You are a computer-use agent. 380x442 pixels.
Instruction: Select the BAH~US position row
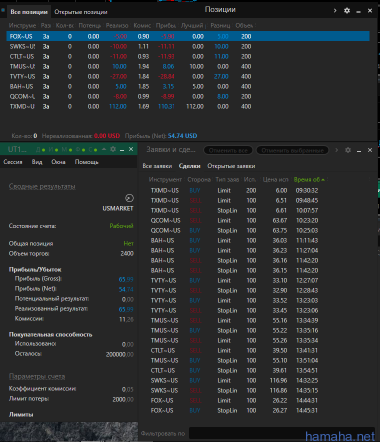(x=188, y=86)
